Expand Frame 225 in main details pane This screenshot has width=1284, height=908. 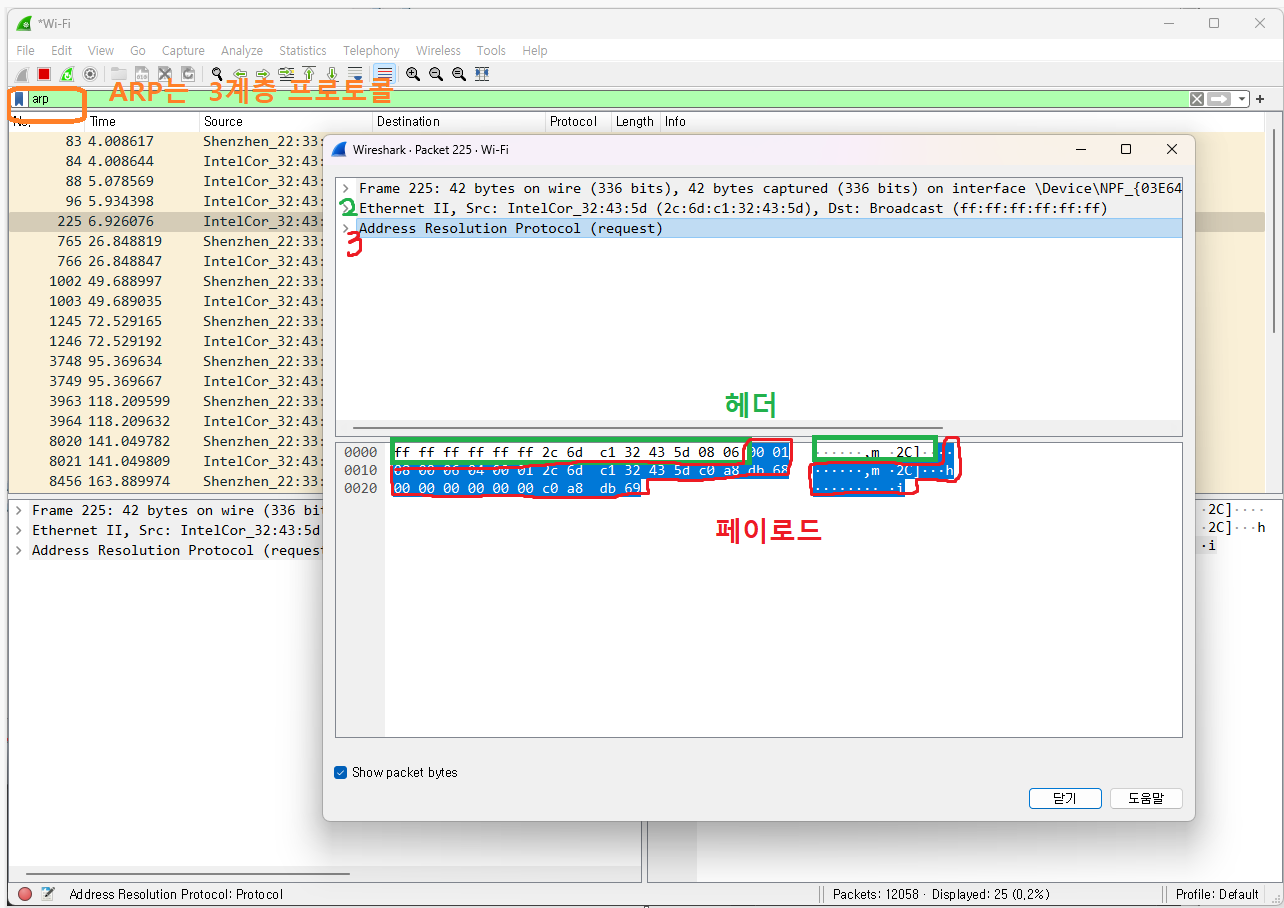point(19,510)
